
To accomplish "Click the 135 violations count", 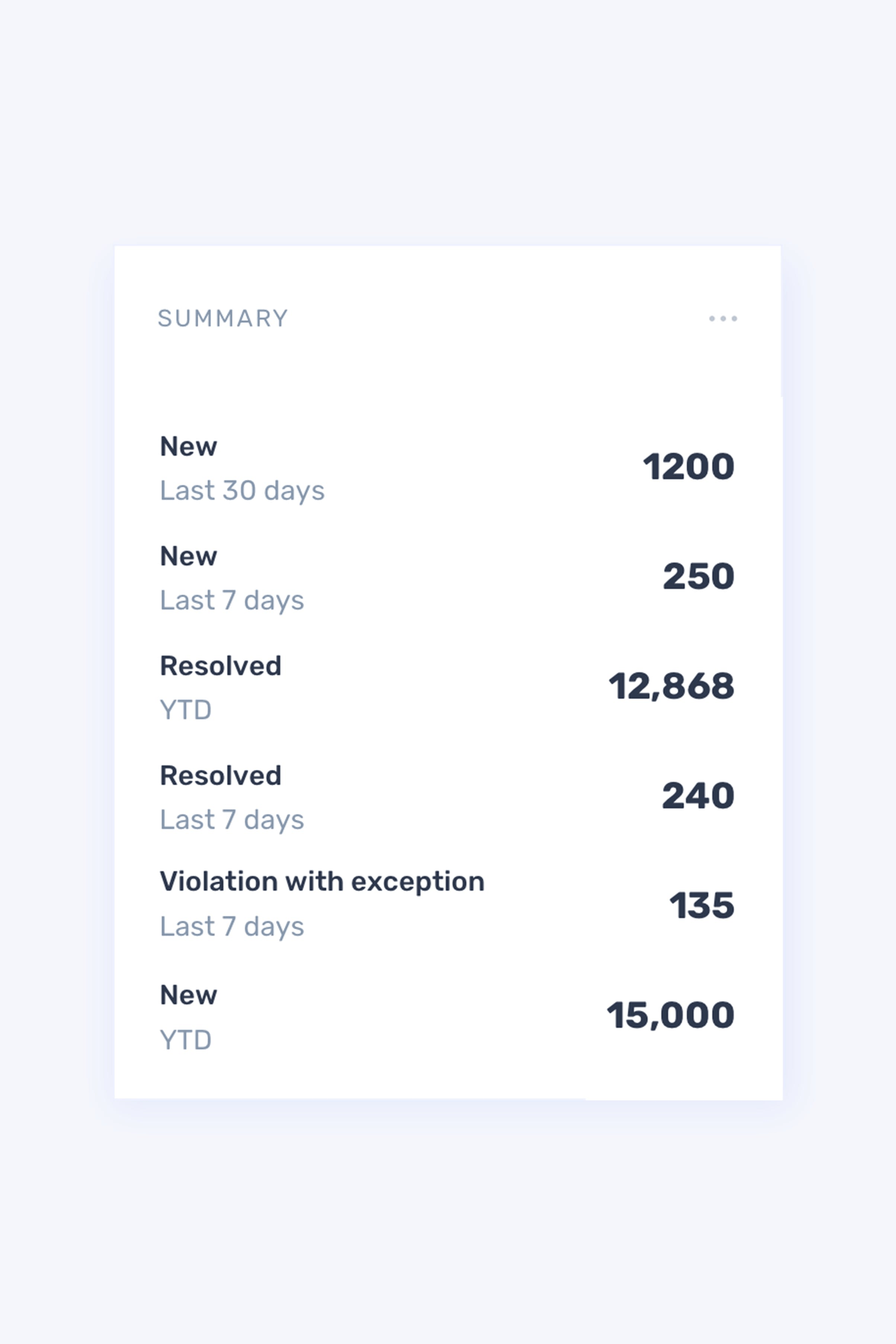I will click(702, 905).
